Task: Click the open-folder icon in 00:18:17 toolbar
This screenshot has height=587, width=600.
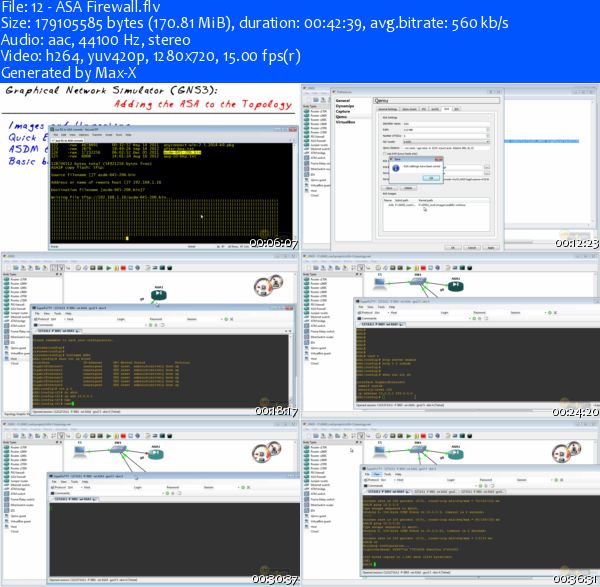Action: [x=16, y=268]
